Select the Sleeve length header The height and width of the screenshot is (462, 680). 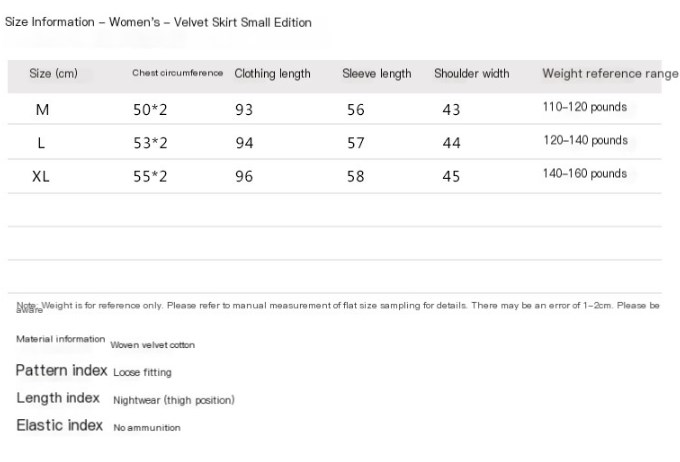[376, 74]
